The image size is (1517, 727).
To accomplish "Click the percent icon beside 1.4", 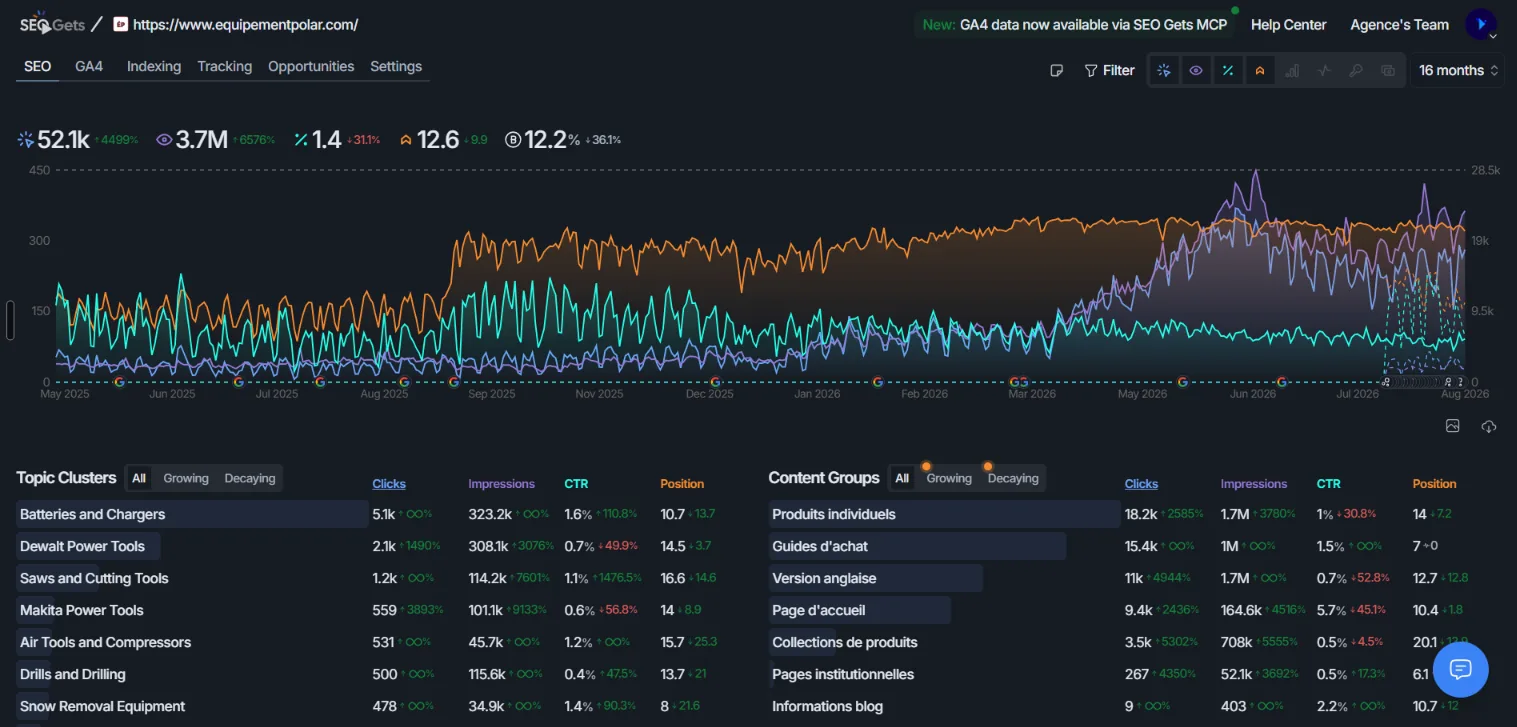I will [x=301, y=140].
